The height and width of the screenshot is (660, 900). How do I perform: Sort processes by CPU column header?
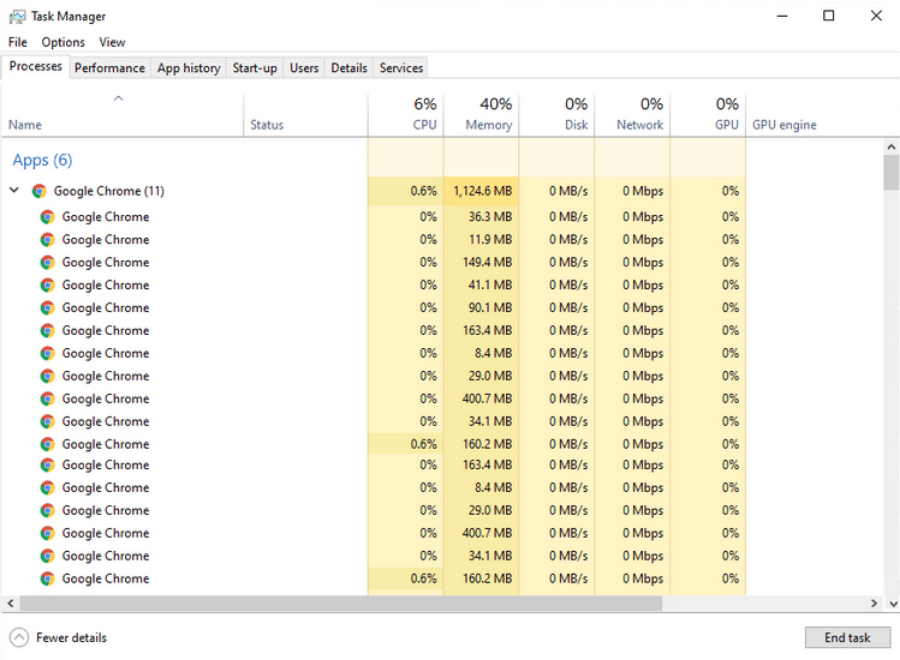pyautogui.click(x=406, y=114)
